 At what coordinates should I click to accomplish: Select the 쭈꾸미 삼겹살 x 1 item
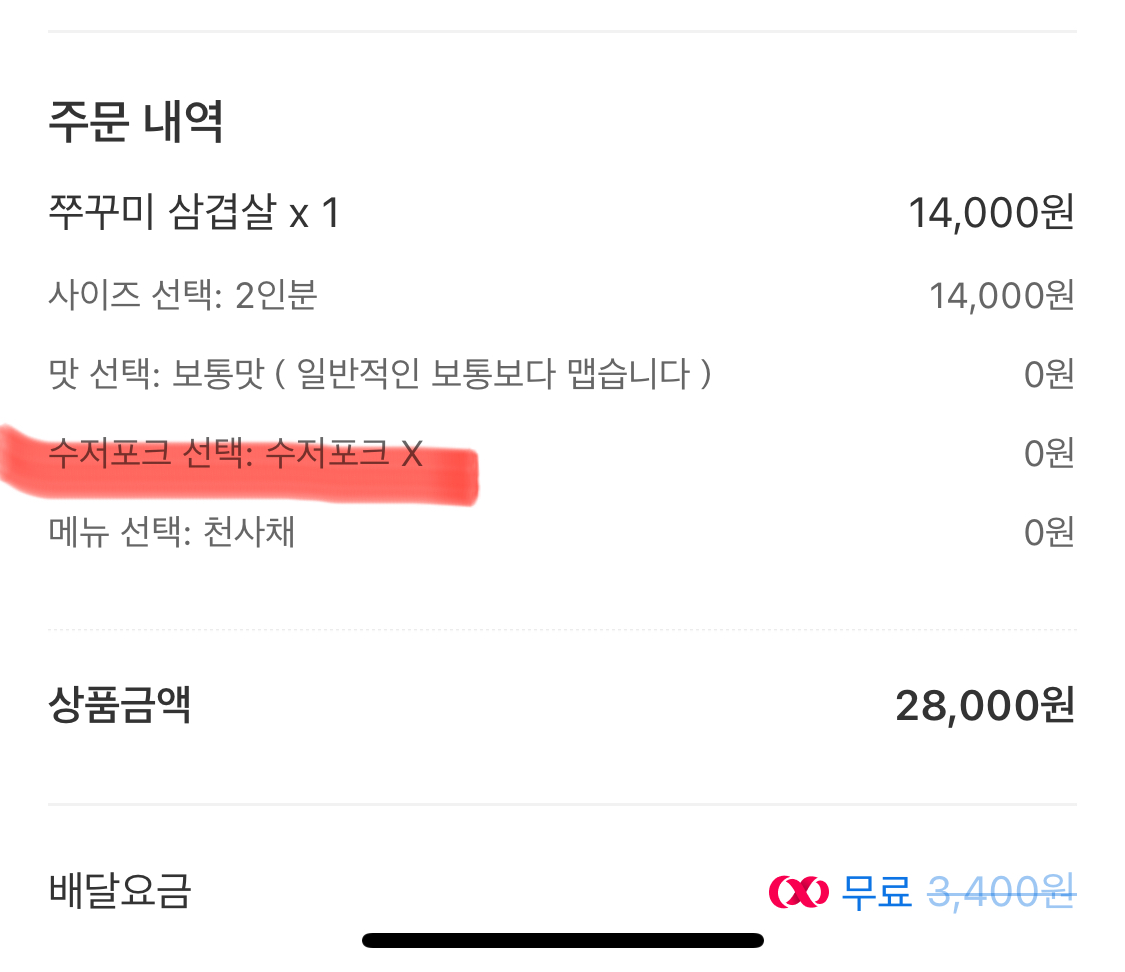coord(194,213)
